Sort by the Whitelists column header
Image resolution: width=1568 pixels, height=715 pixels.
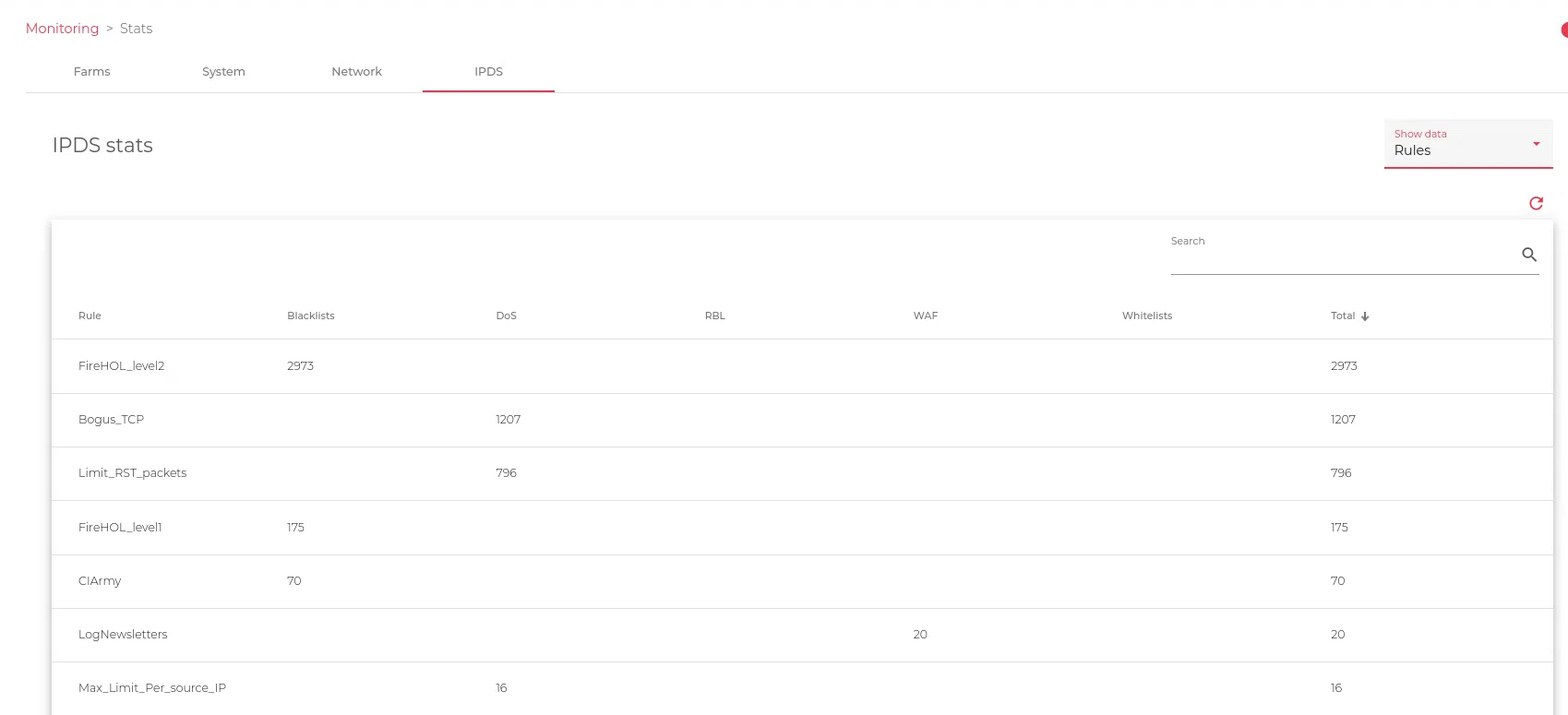(1146, 316)
